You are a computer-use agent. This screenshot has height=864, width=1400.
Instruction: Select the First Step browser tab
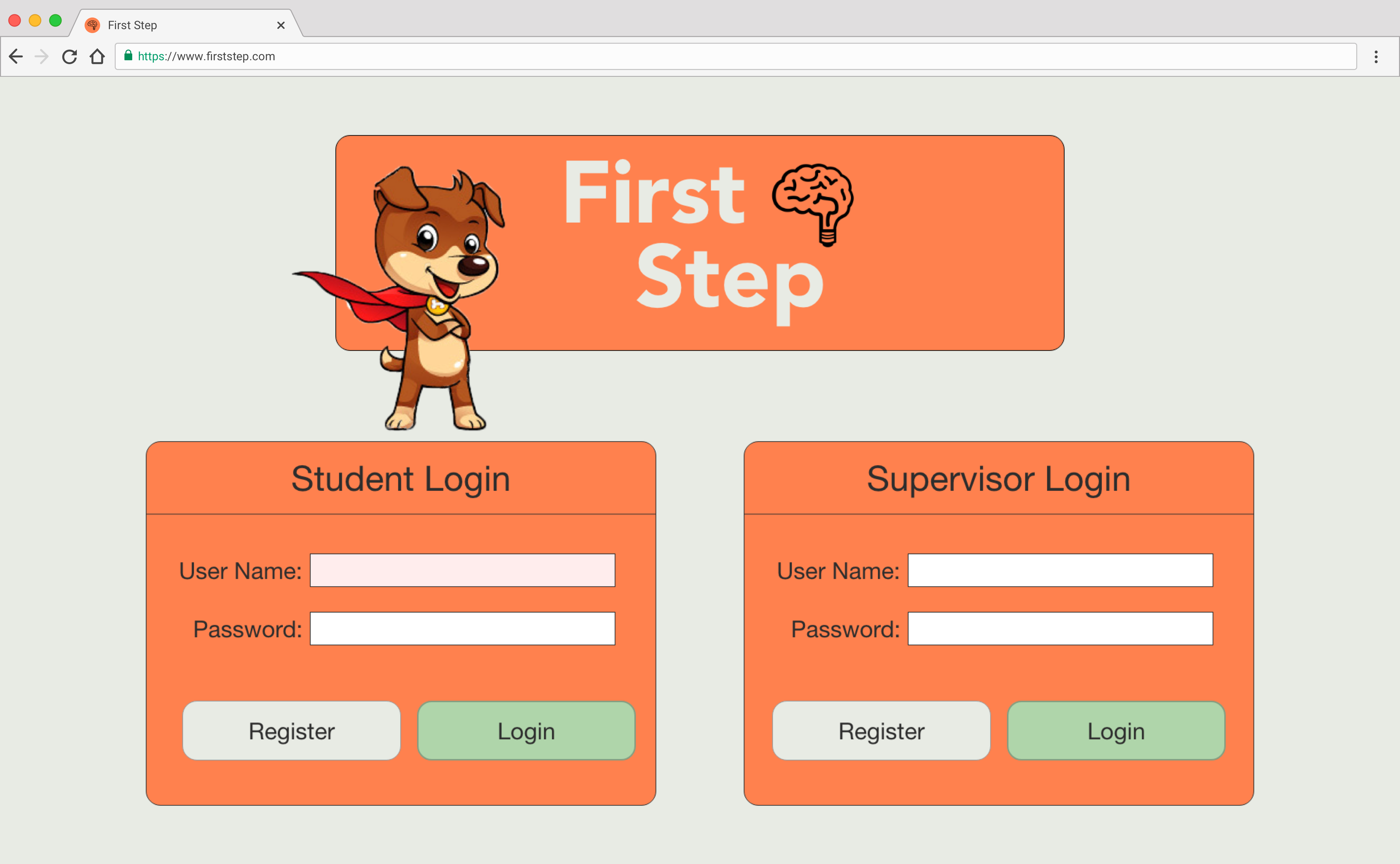click(171, 25)
